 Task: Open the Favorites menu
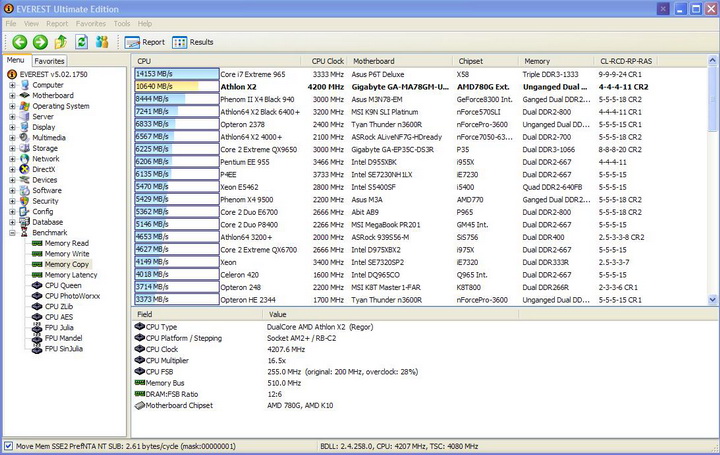(91, 23)
